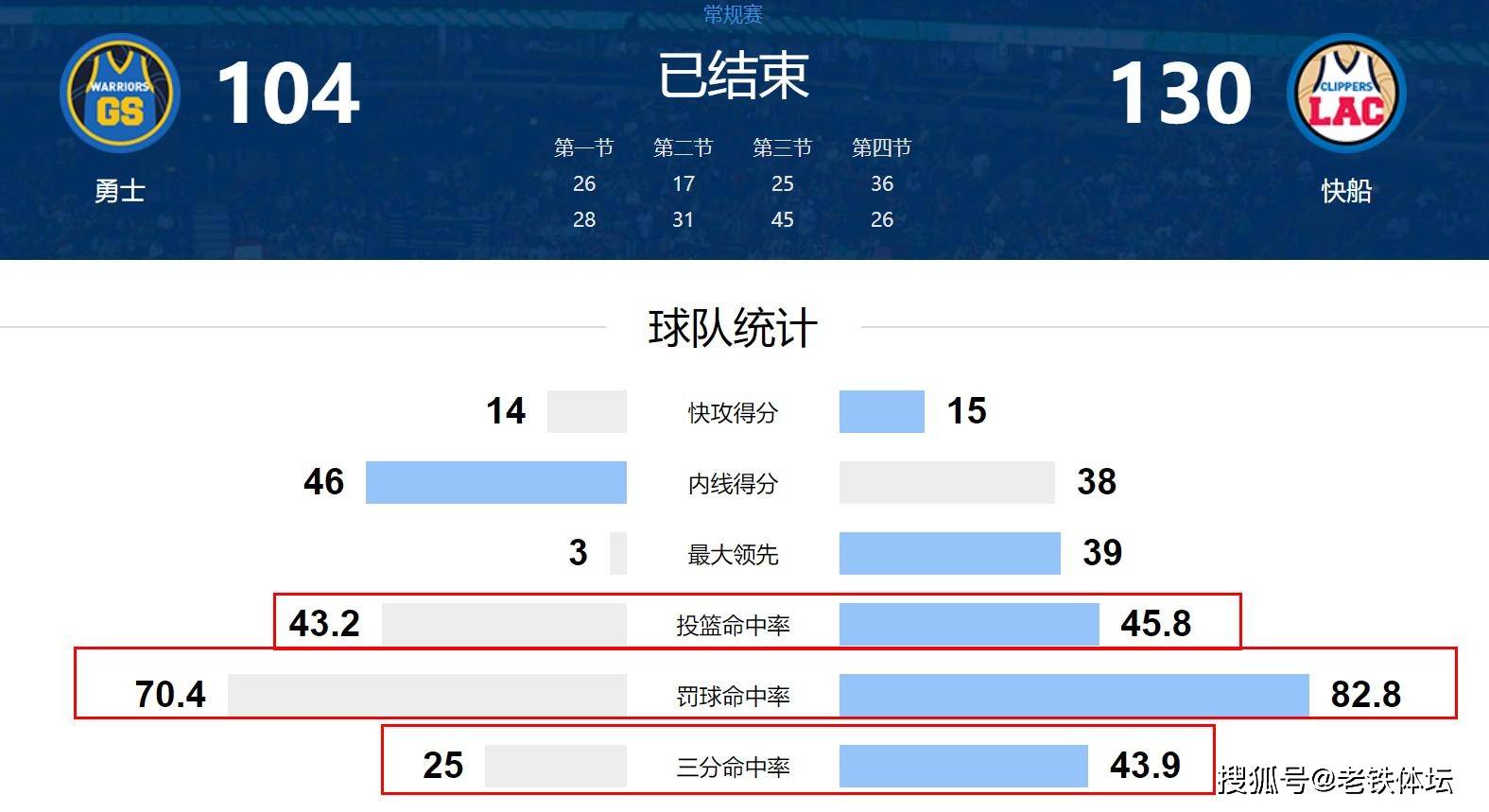The height and width of the screenshot is (812, 1489).
Task: Click the 球队统计 section heading
Action: [733, 328]
